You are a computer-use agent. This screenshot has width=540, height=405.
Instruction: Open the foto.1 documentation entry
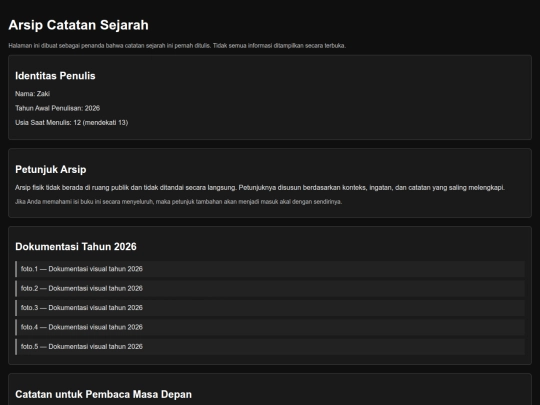pyautogui.click(x=270, y=269)
